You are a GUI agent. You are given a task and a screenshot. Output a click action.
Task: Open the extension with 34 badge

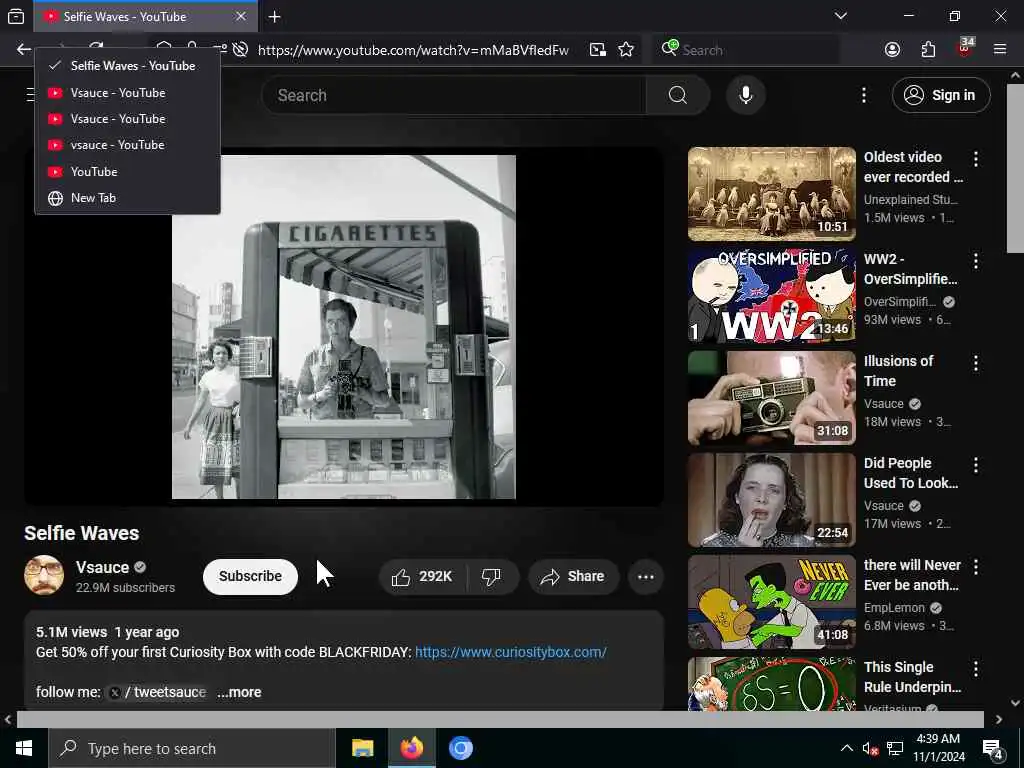coord(964,50)
